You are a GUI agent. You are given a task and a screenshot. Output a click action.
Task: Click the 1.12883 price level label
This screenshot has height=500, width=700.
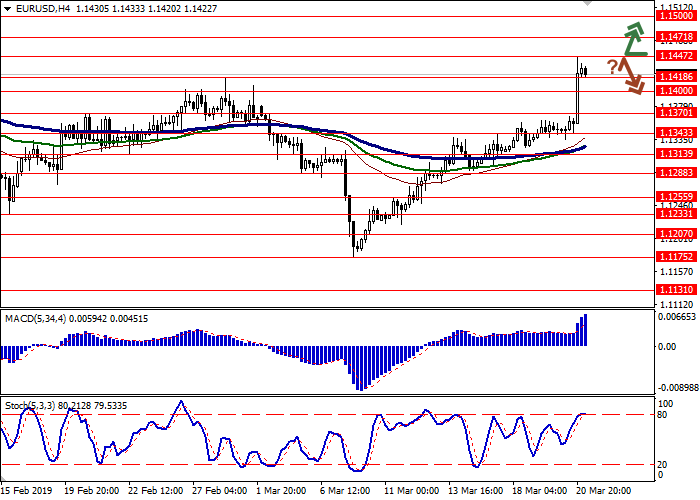click(676, 172)
